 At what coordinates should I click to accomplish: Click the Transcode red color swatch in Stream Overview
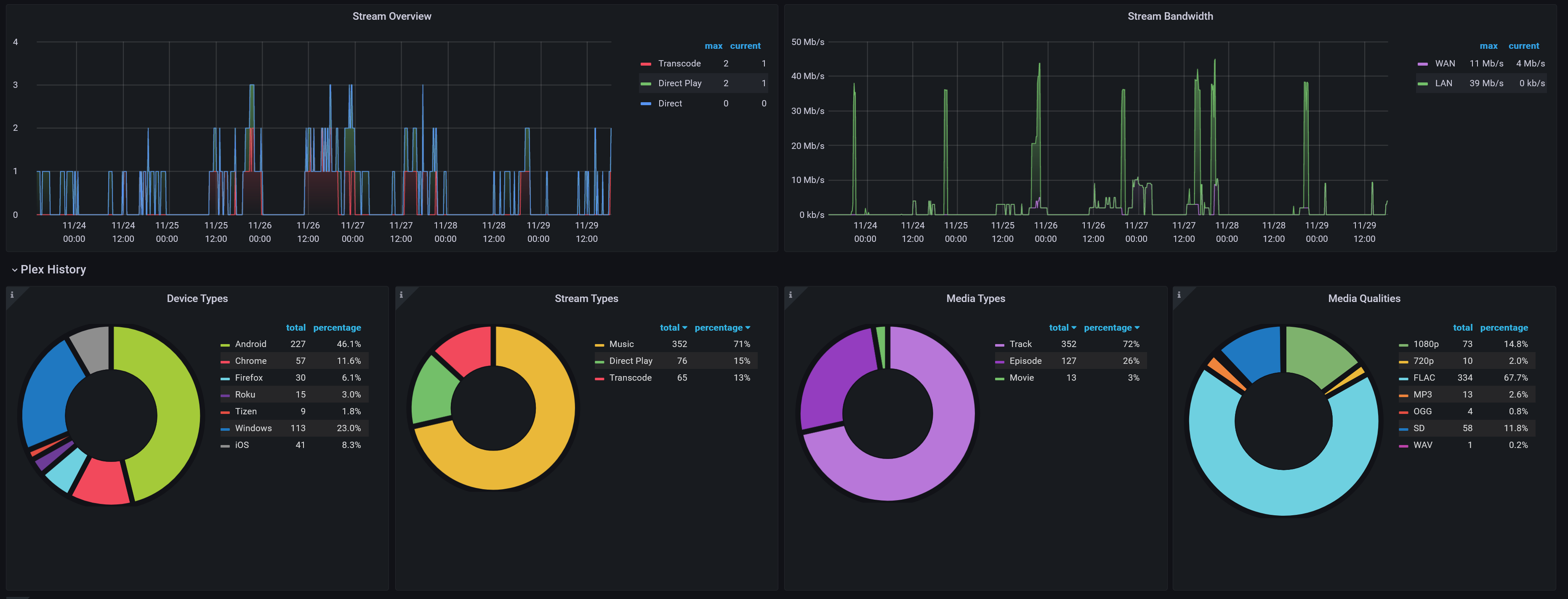click(x=646, y=64)
